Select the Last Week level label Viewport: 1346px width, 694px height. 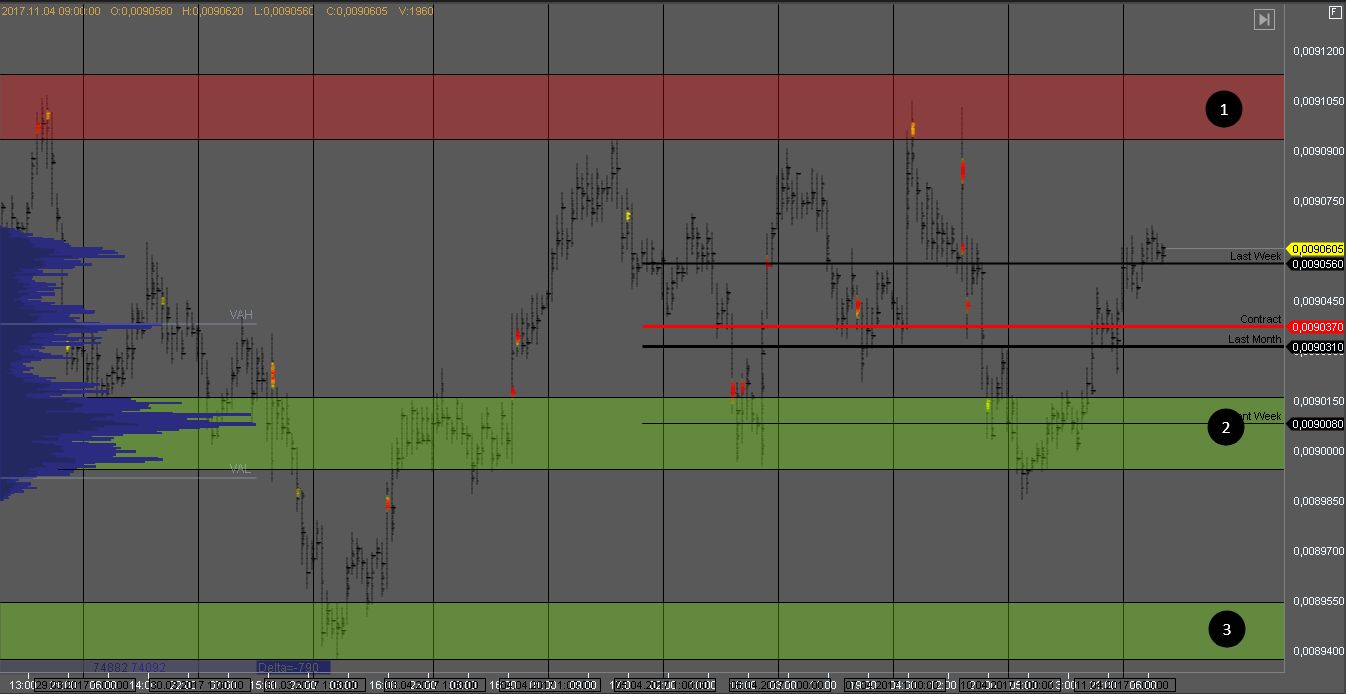(x=1255, y=257)
